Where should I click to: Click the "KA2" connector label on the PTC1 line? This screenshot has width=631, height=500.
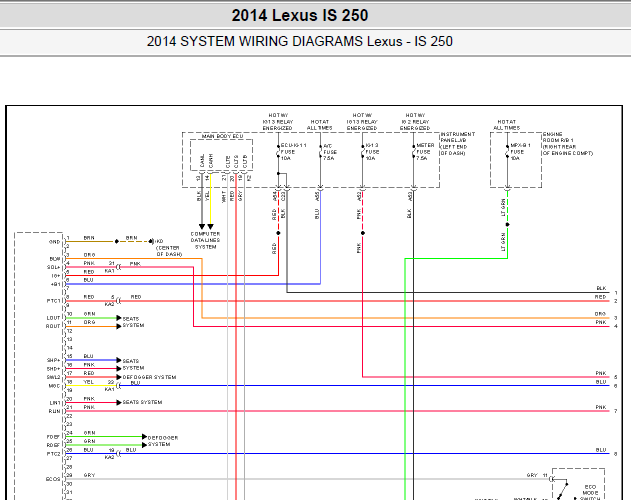point(109,305)
